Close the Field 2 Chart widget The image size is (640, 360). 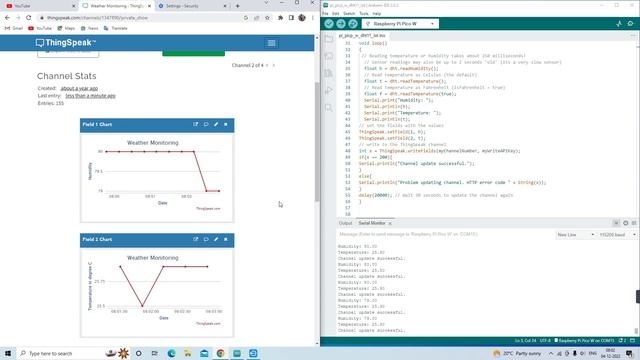coord(226,240)
